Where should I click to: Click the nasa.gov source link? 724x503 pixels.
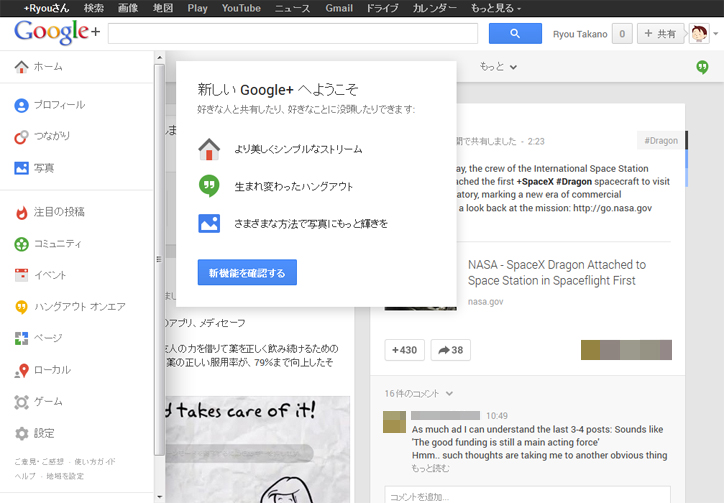pos(485,302)
